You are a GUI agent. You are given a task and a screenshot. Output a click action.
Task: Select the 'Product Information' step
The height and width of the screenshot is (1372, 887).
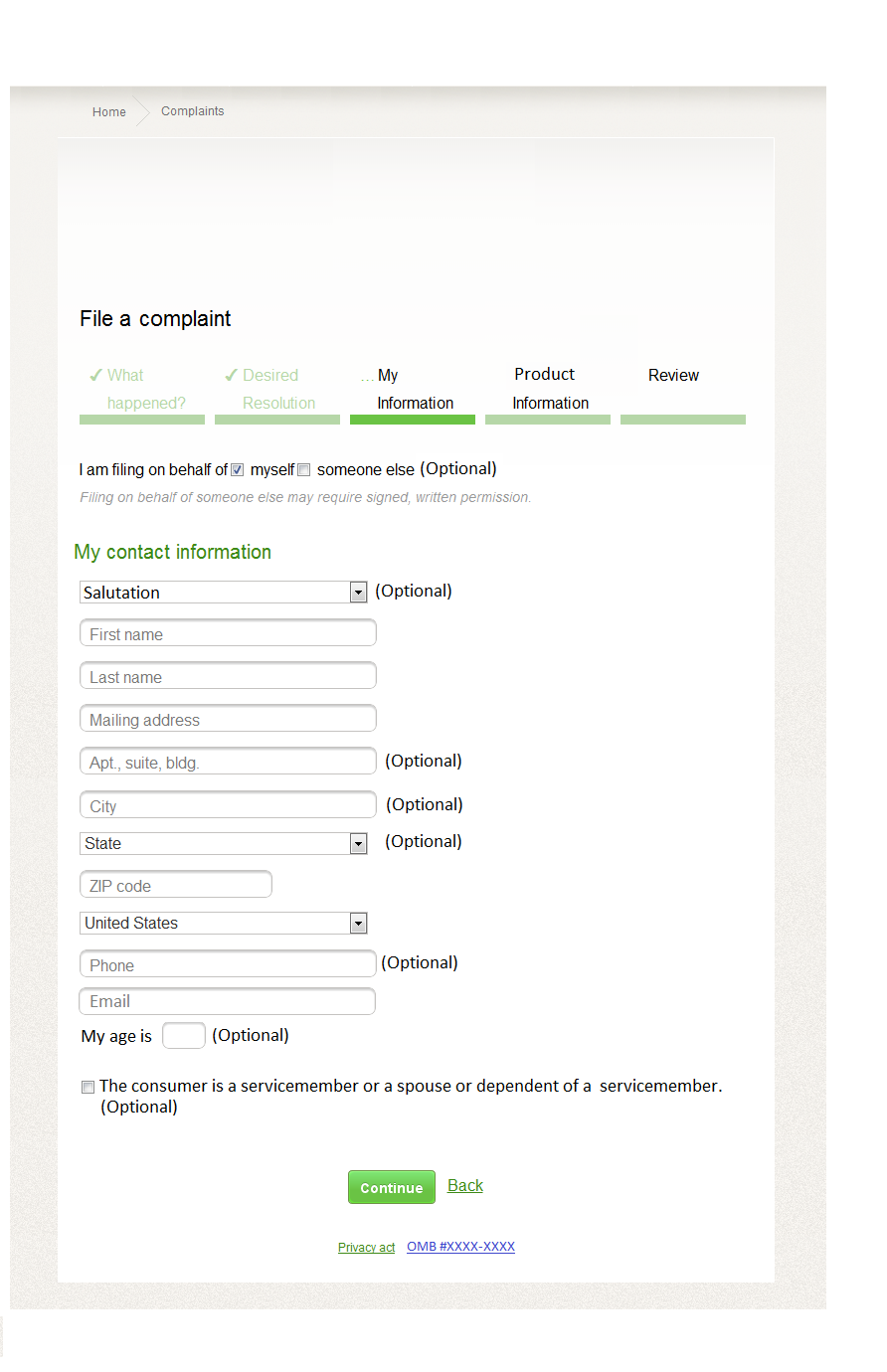coord(550,389)
